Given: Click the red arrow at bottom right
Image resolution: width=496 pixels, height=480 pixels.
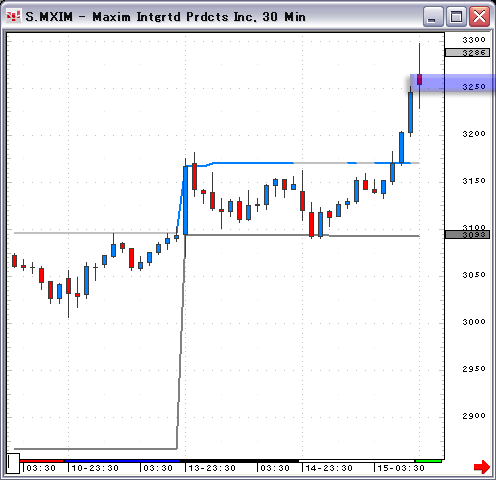Looking at the screenshot, I should [482, 467].
